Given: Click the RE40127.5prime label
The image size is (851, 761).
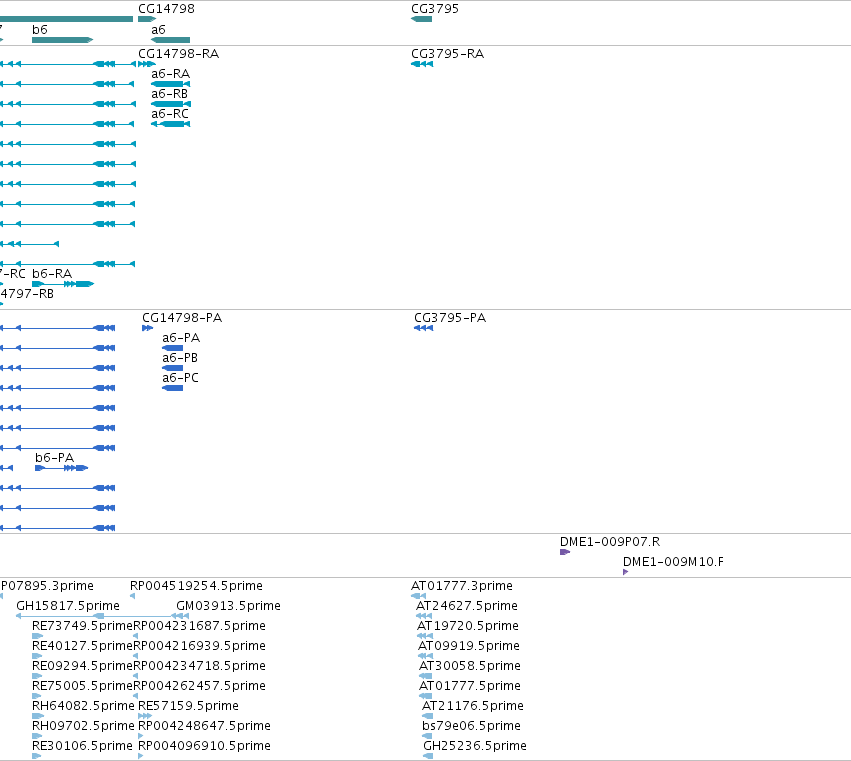Looking at the screenshot, I should point(82,646).
